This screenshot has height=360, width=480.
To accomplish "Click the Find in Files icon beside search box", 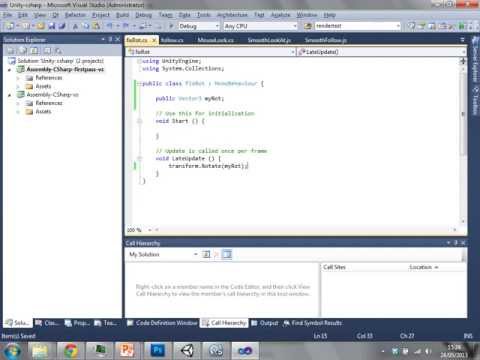I will pos(308,26).
